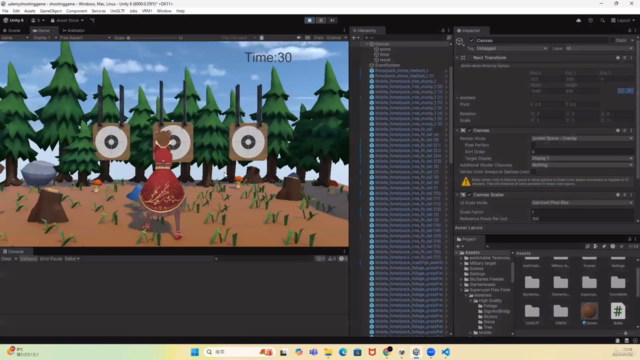Toggle the Canvas GameObject active checkbox
The image size is (640, 360).
coord(471,40)
